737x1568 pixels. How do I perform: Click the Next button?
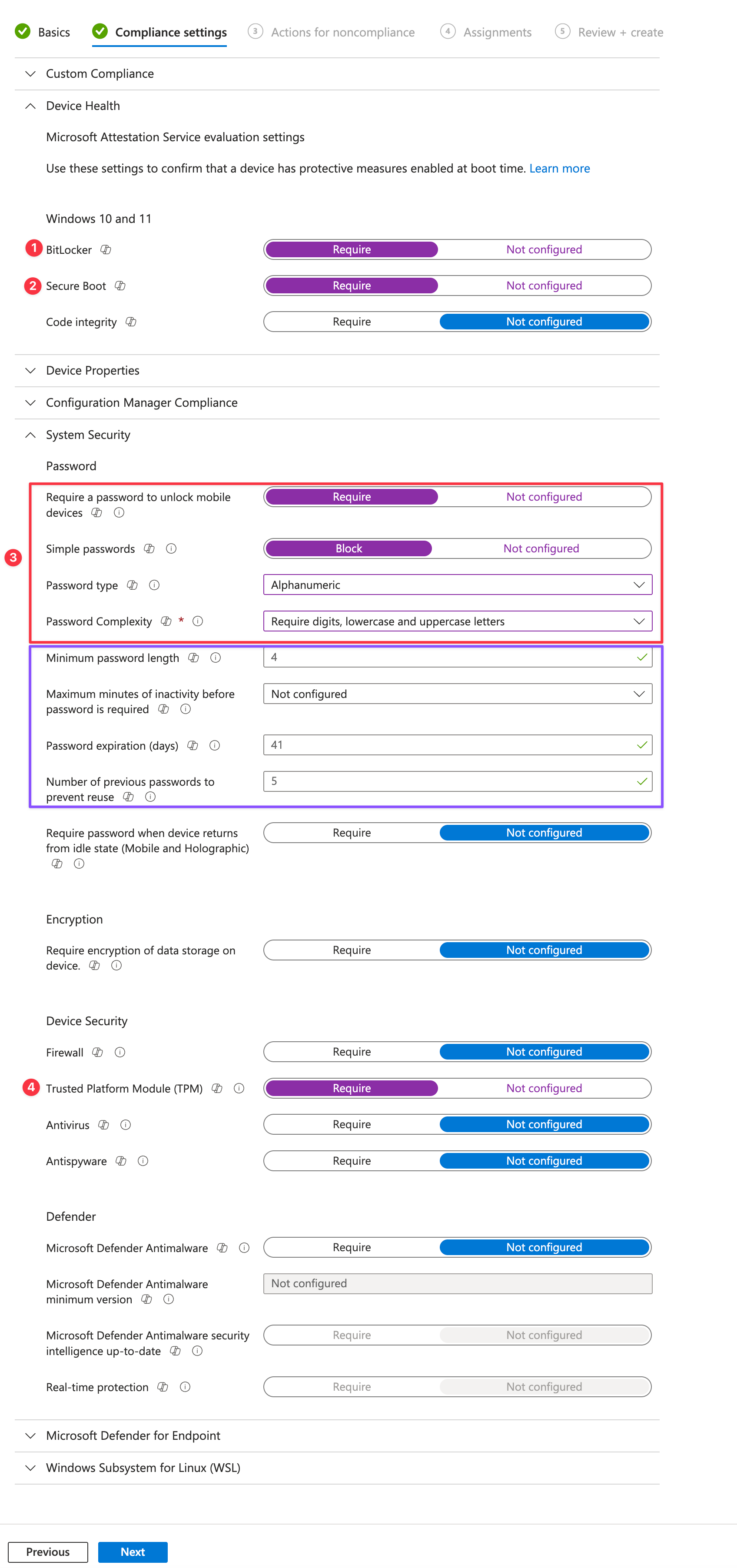[133, 1551]
